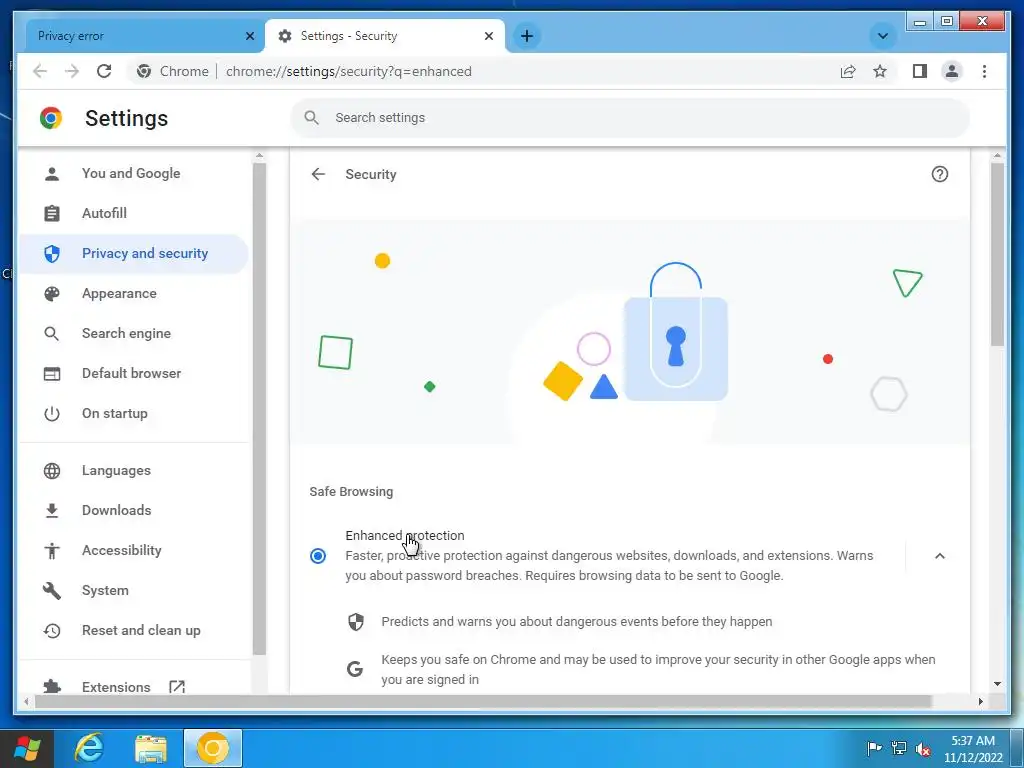Viewport: 1024px width, 768px height.
Task: Click the horizontal scrollbar at window bottom
Action: pyautogui.click(x=483, y=701)
